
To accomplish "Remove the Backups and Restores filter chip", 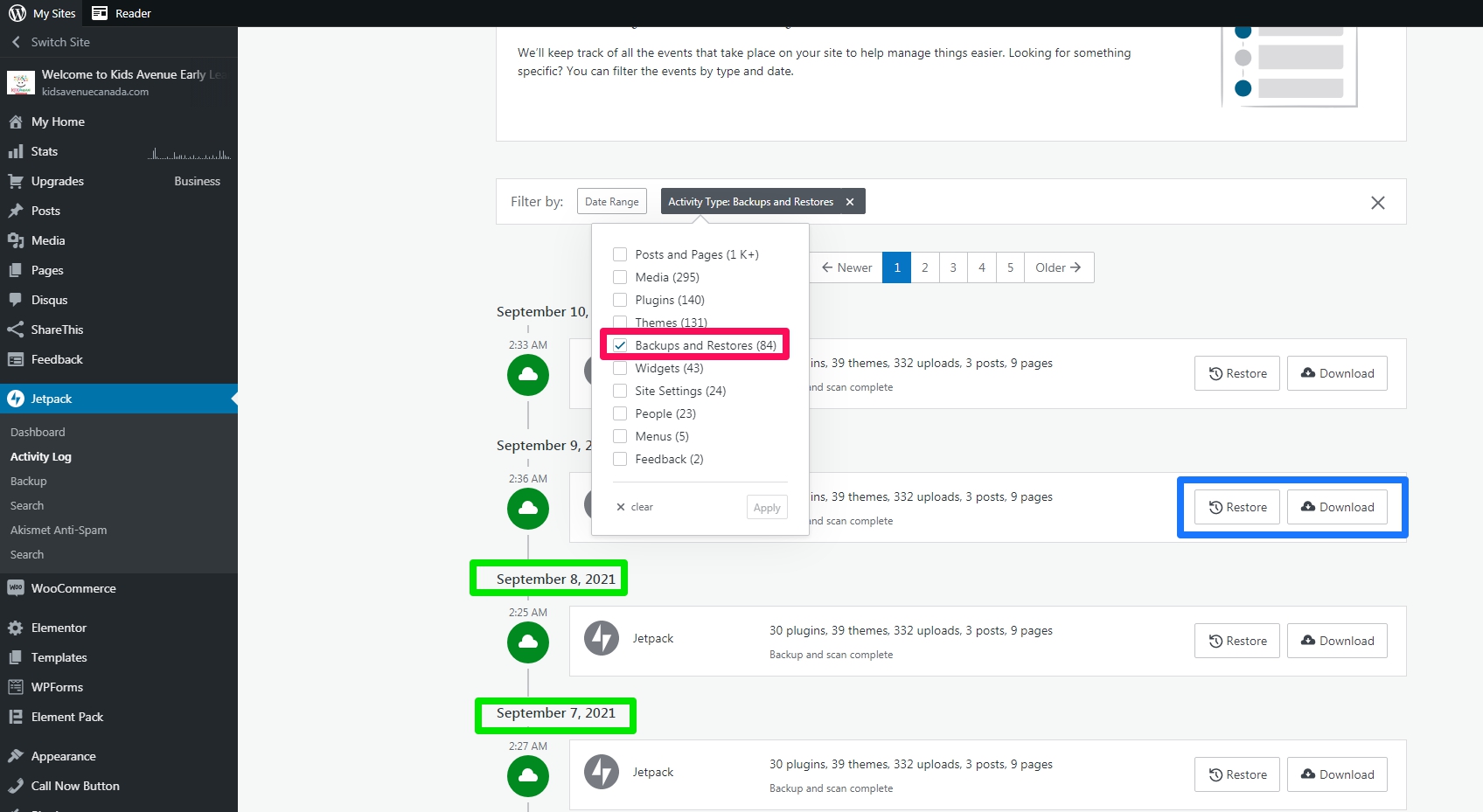I will (850, 202).
